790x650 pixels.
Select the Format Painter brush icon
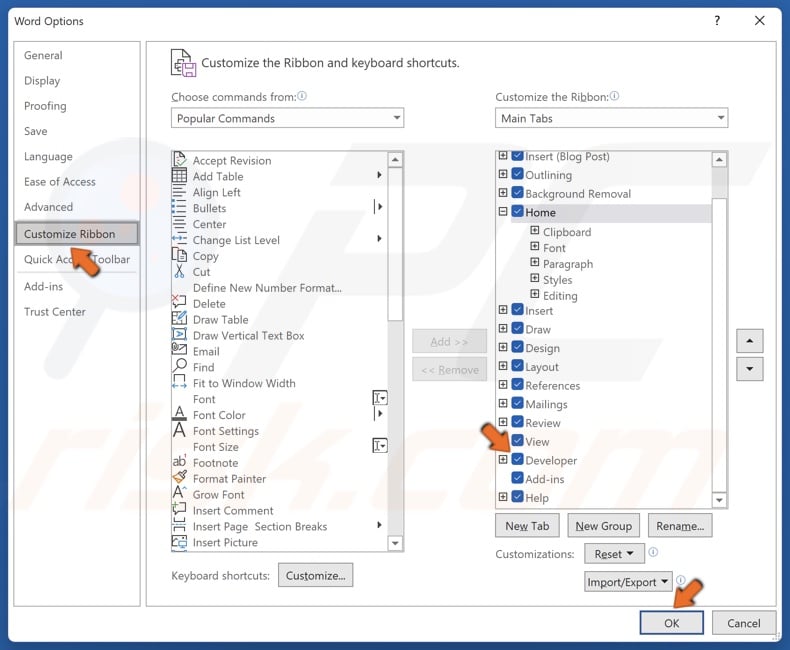(179, 477)
